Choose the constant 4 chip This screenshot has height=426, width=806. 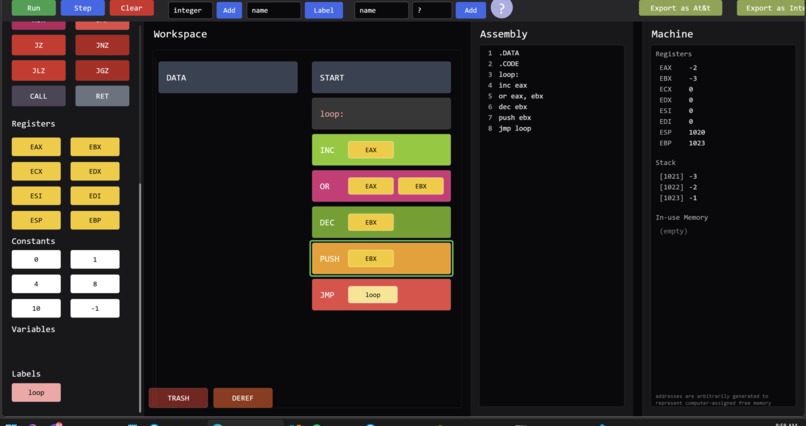(x=36, y=284)
